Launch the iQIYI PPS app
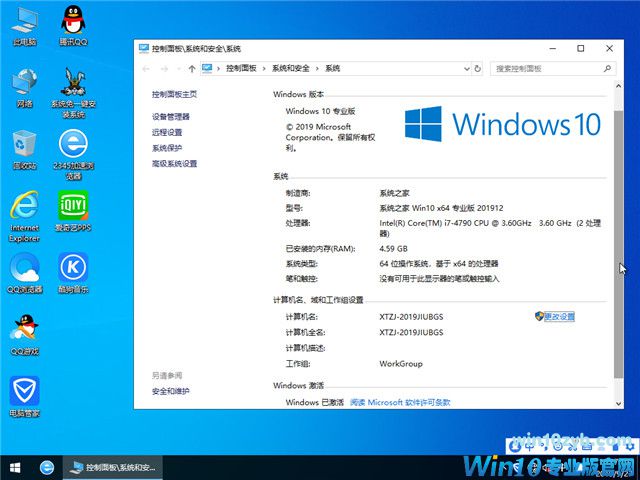The height and width of the screenshot is (480, 640). [73, 211]
